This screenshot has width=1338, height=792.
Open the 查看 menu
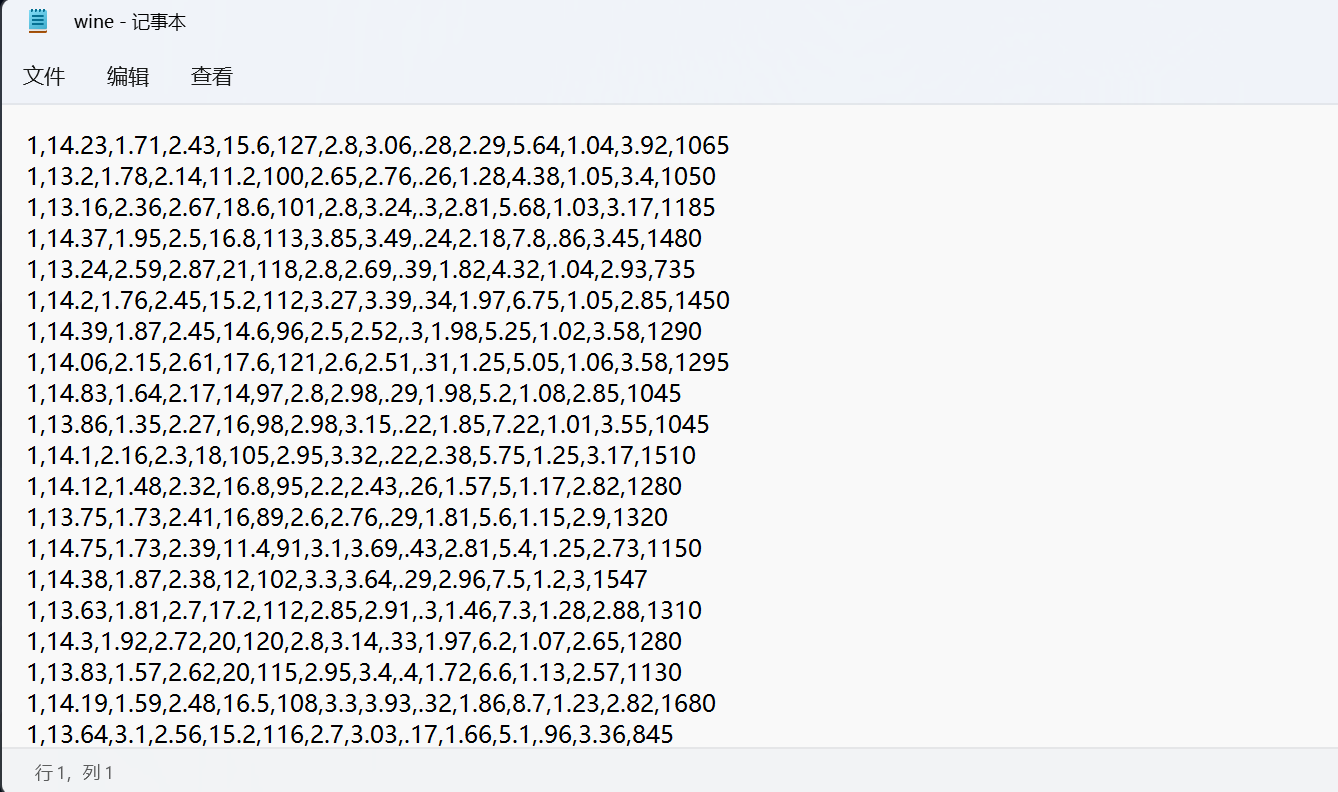pyautogui.click(x=212, y=76)
